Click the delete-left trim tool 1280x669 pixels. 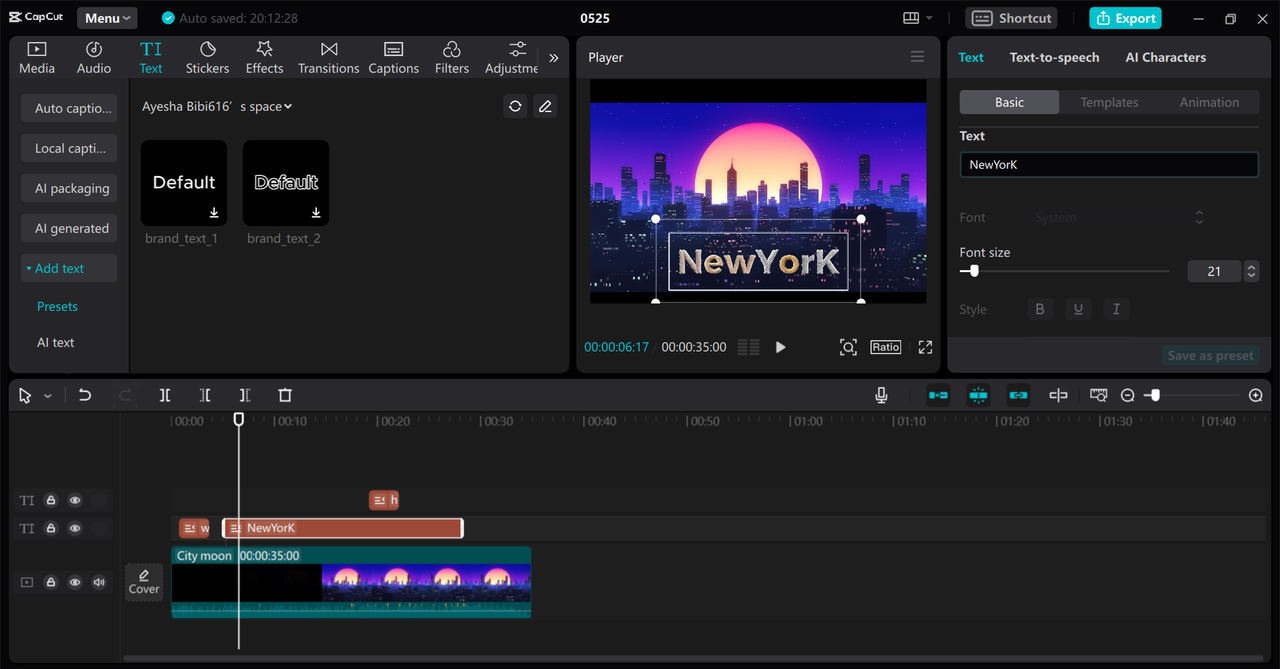point(205,395)
